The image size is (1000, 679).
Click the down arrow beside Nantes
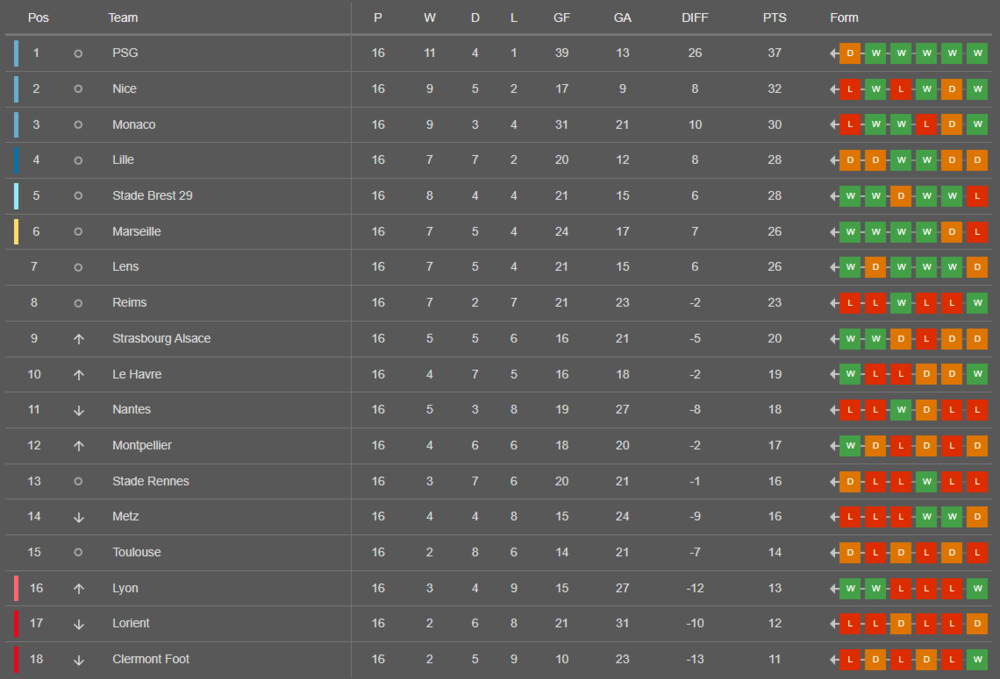(x=78, y=410)
